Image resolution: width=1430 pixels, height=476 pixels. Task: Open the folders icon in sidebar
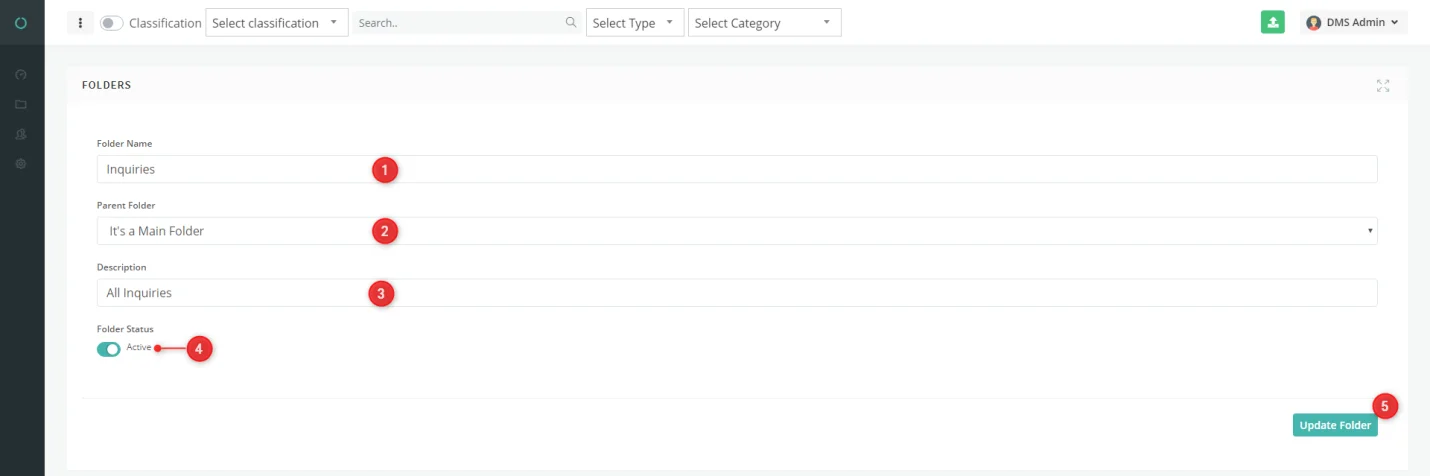coord(21,104)
